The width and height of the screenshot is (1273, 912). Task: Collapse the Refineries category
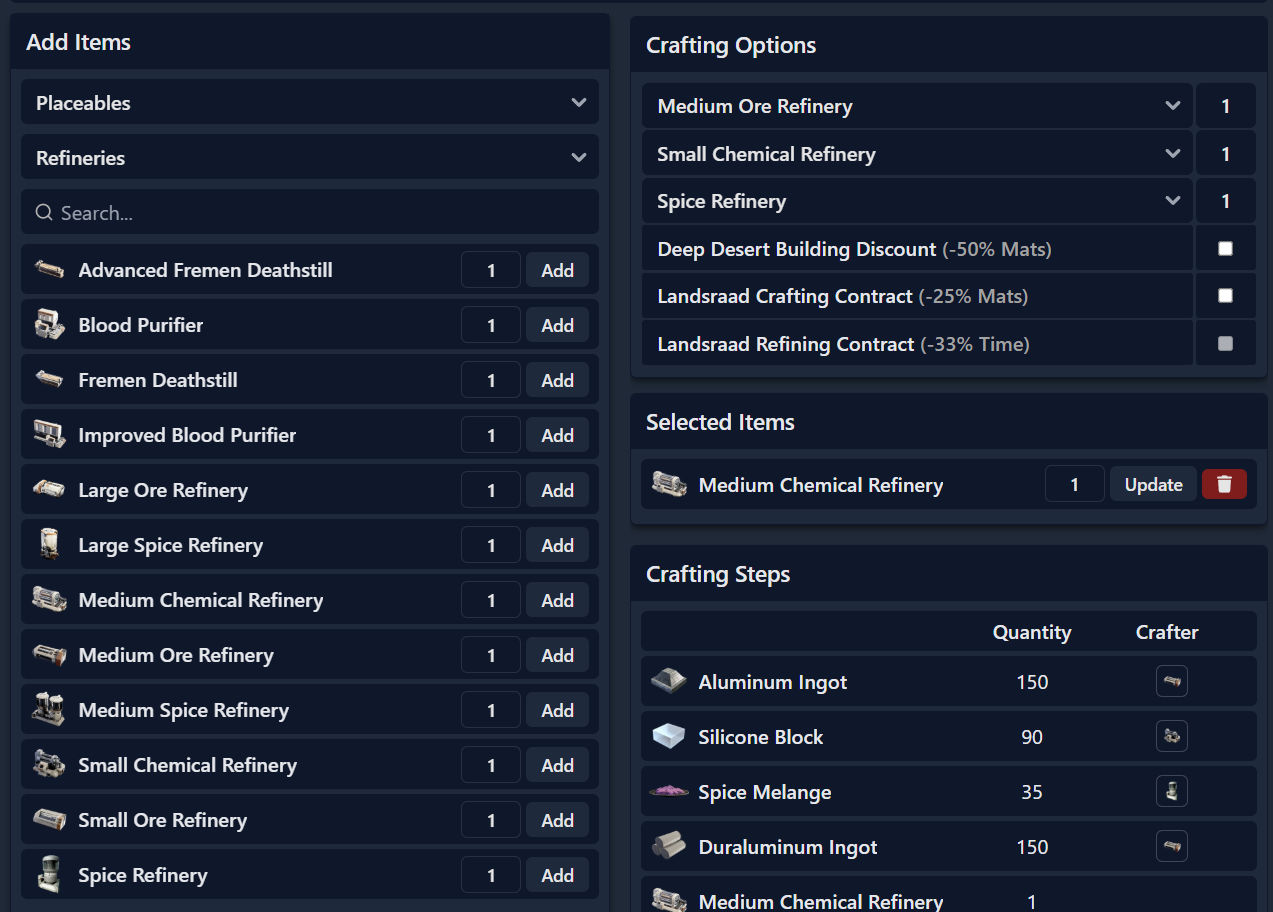coord(310,157)
